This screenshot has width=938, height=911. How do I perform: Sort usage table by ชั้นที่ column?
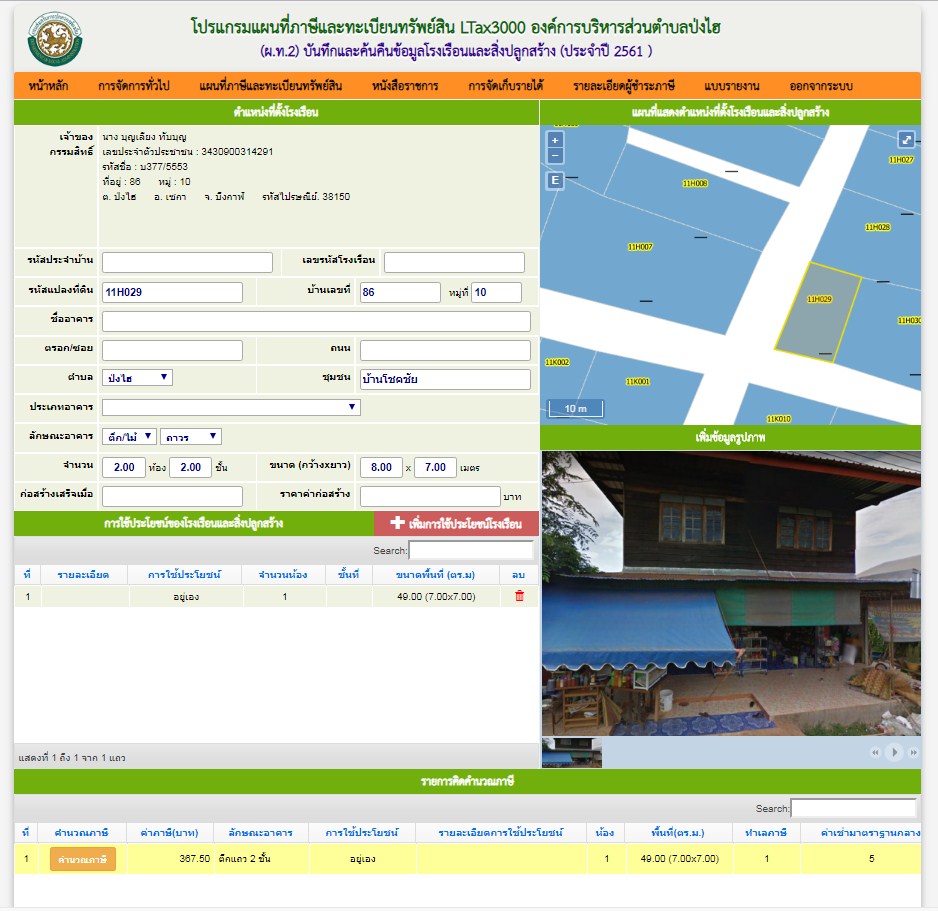[349, 575]
